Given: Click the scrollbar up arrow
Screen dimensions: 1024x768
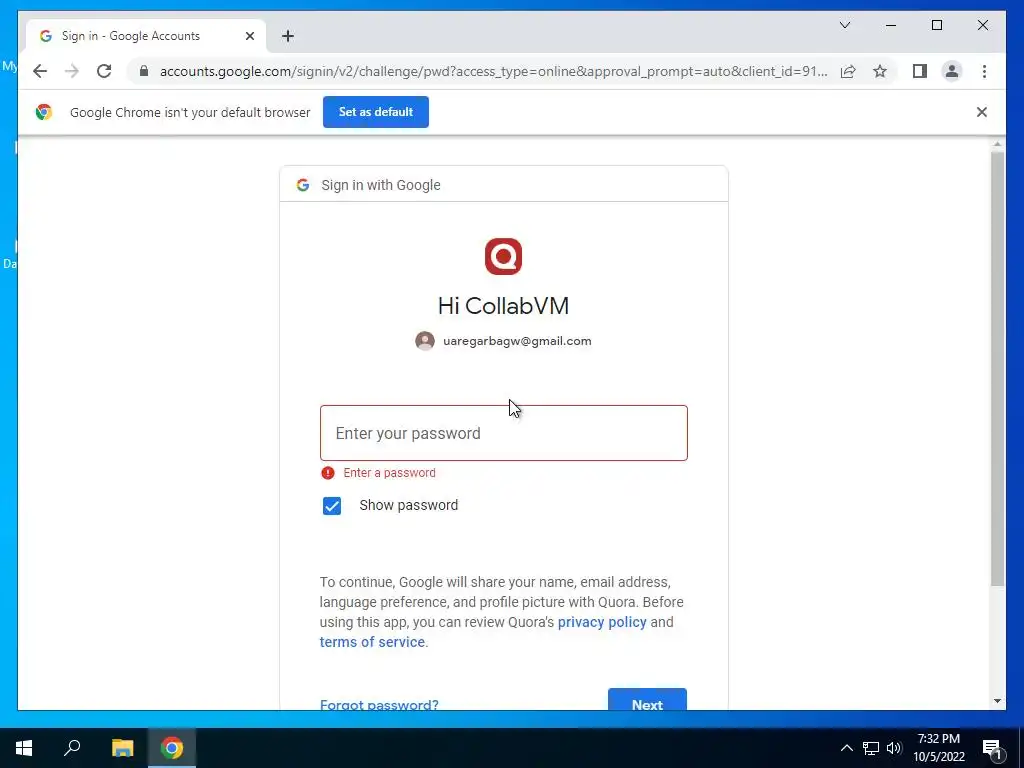Looking at the screenshot, I should (997, 144).
